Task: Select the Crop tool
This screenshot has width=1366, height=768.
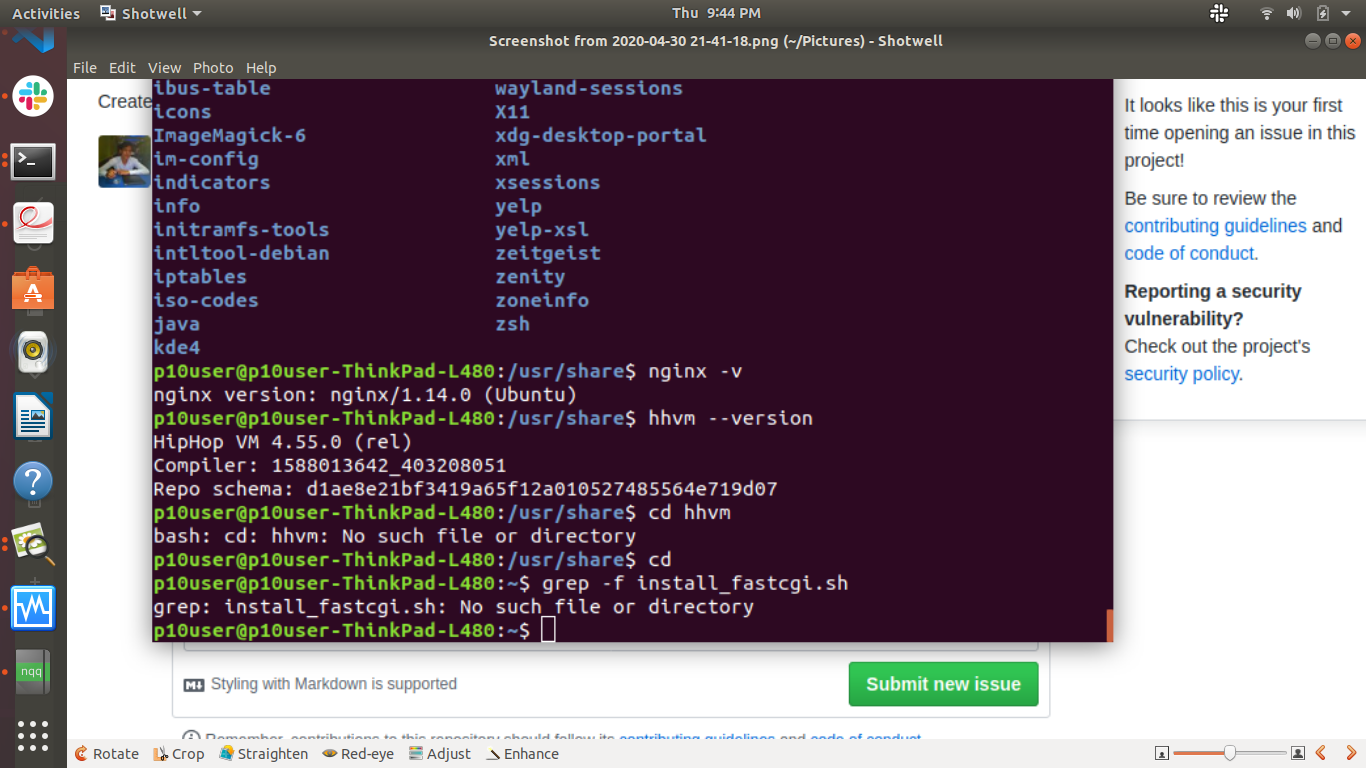Action: (x=178, y=754)
